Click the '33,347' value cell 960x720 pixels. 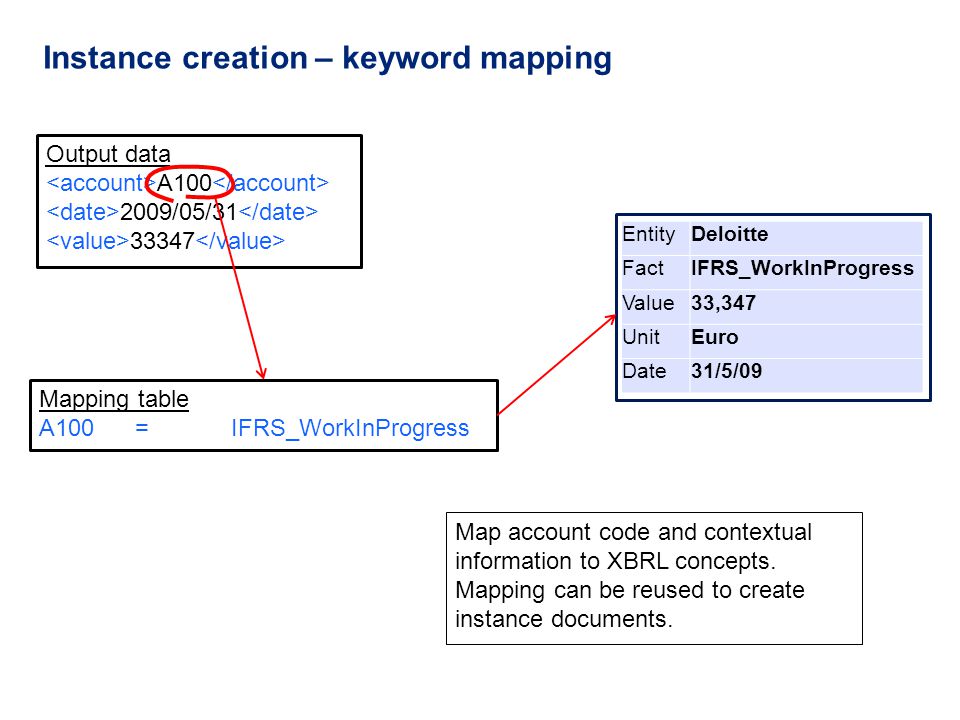(806, 307)
